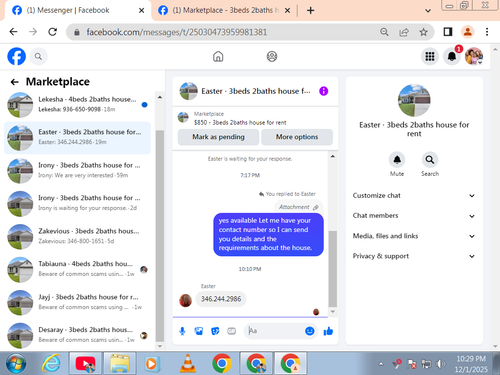Image resolution: width=500 pixels, height=375 pixels.
Task: Launch Internet Explorer from taskbar
Action: [x=51, y=364]
